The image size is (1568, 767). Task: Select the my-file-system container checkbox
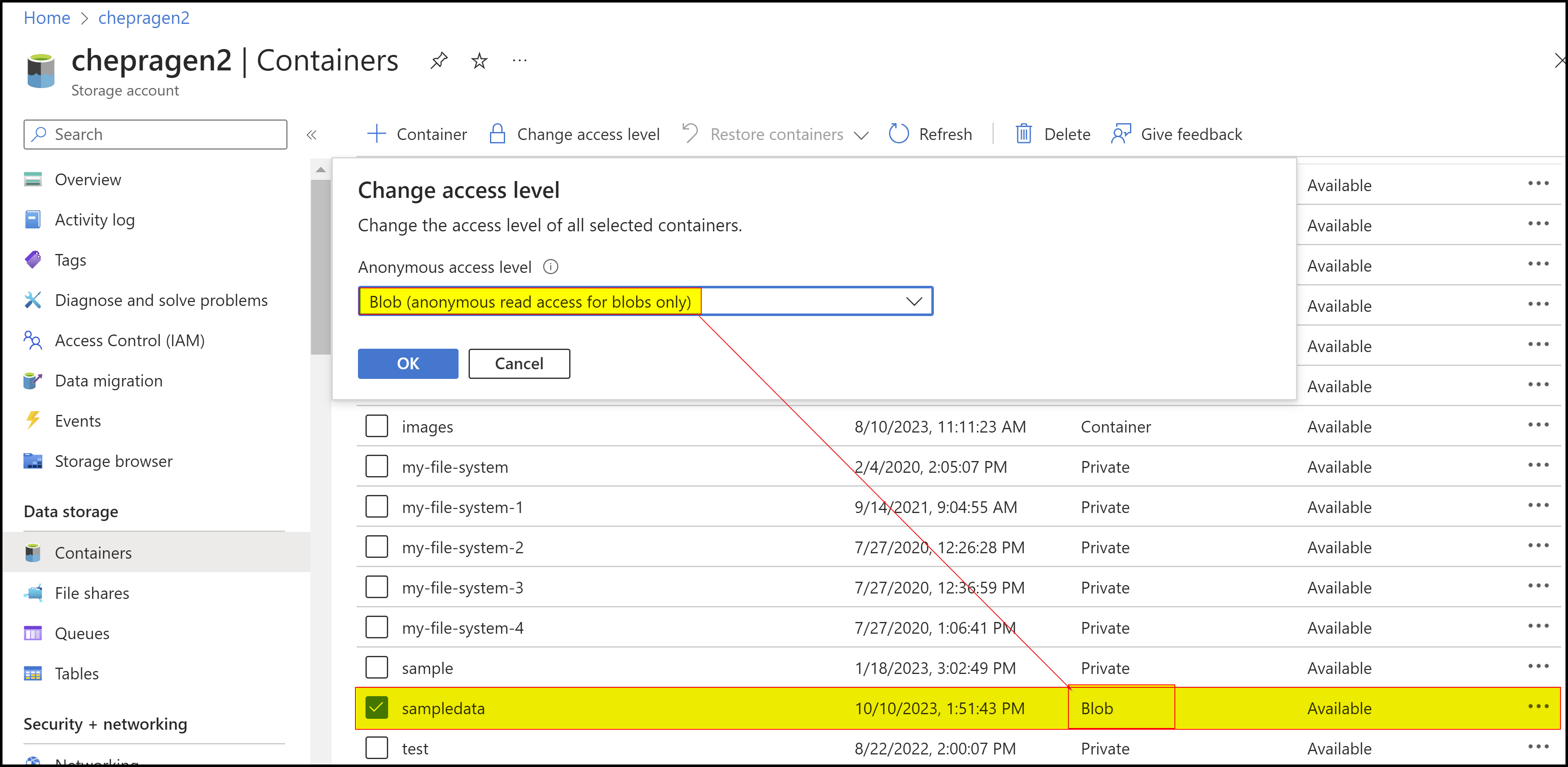tap(377, 466)
